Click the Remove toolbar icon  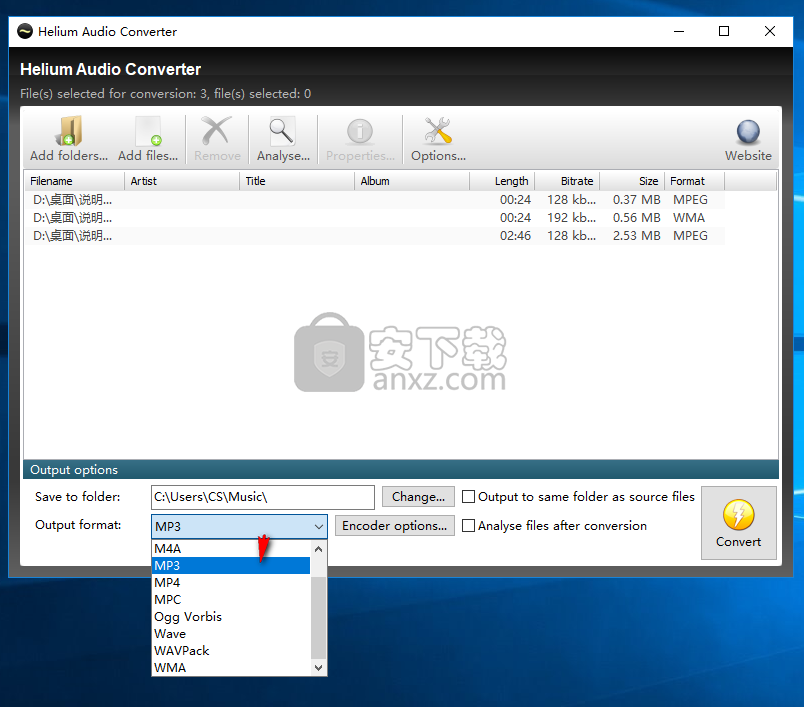click(217, 138)
